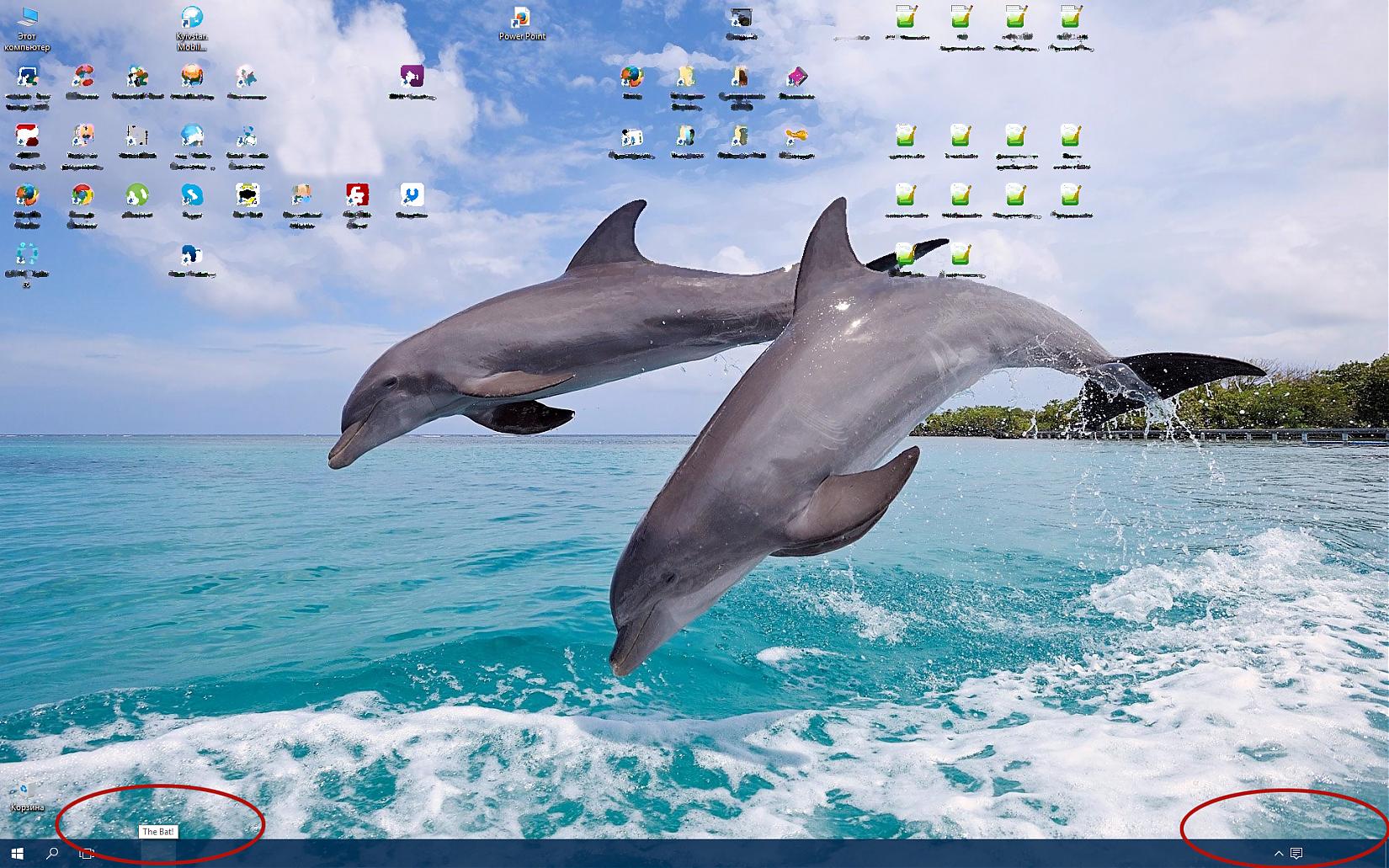Click the pink book desktop shortcut
1389x868 pixels.
796,77
